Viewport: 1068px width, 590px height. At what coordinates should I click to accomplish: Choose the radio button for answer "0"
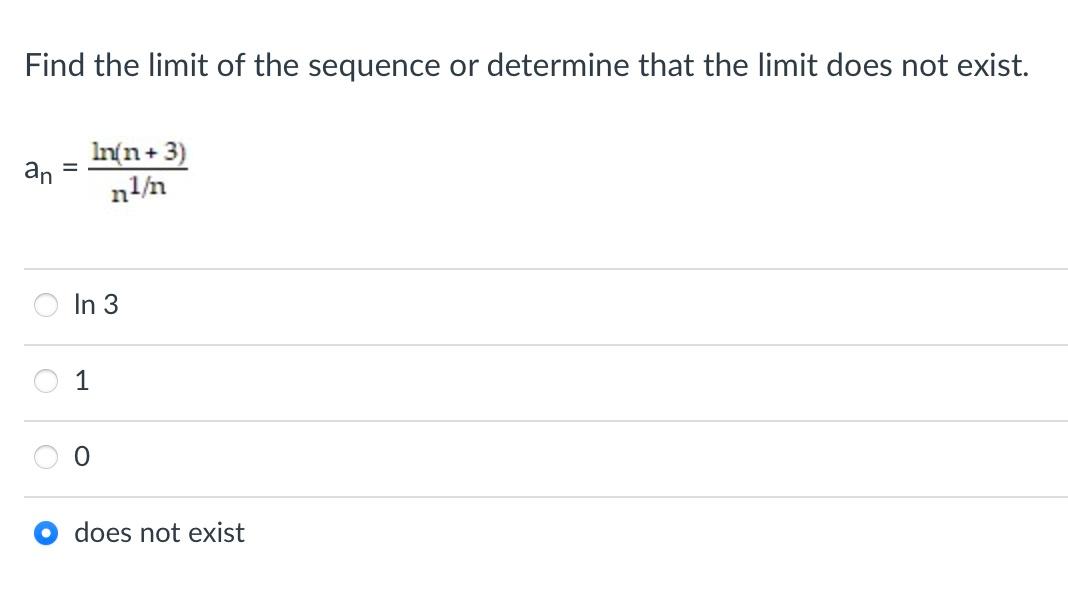pyautogui.click(x=46, y=456)
